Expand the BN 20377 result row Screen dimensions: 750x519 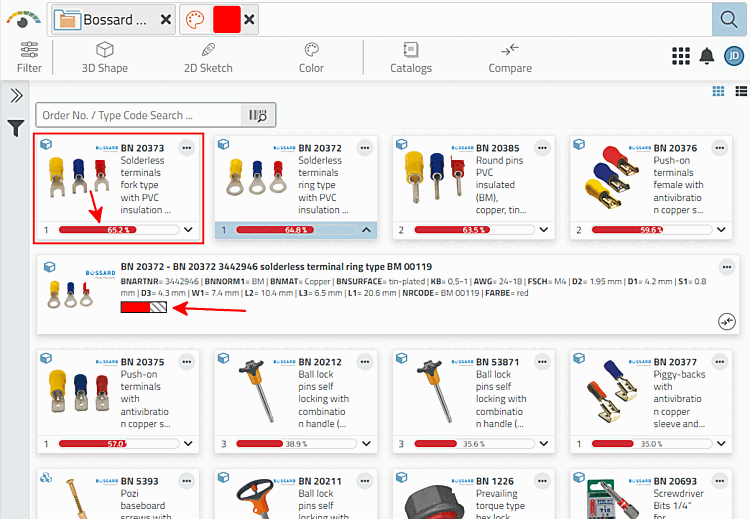(721, 443)
